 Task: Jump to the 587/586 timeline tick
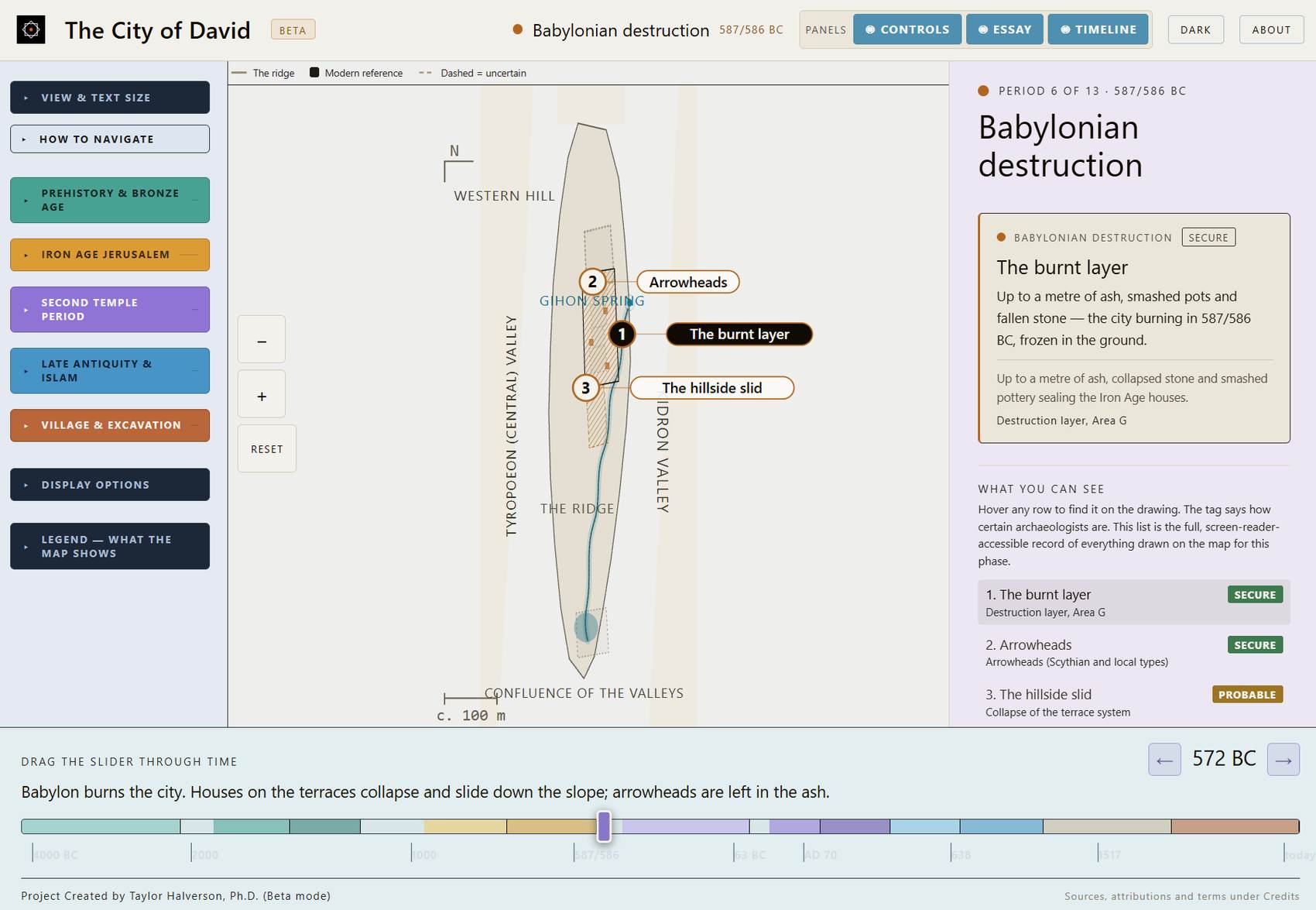click(597, 855)
